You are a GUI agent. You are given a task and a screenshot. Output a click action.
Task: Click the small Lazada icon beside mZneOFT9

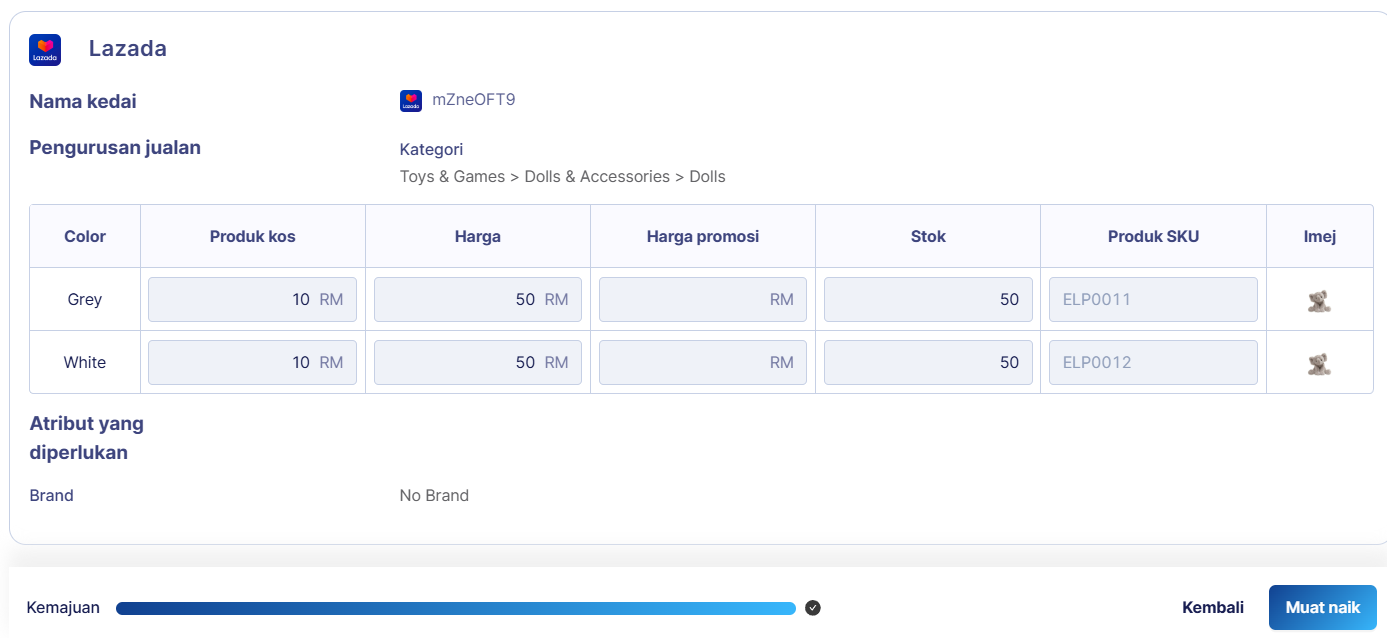click(411, 101)
